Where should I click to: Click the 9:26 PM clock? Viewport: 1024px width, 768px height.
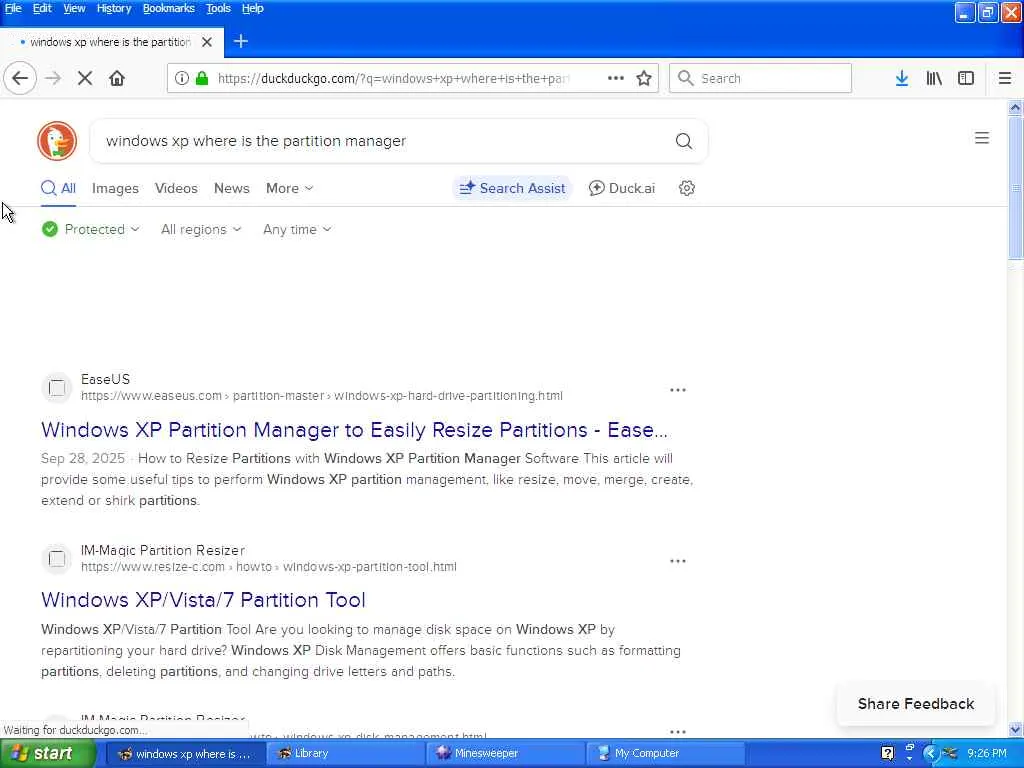tap(987, 753)
